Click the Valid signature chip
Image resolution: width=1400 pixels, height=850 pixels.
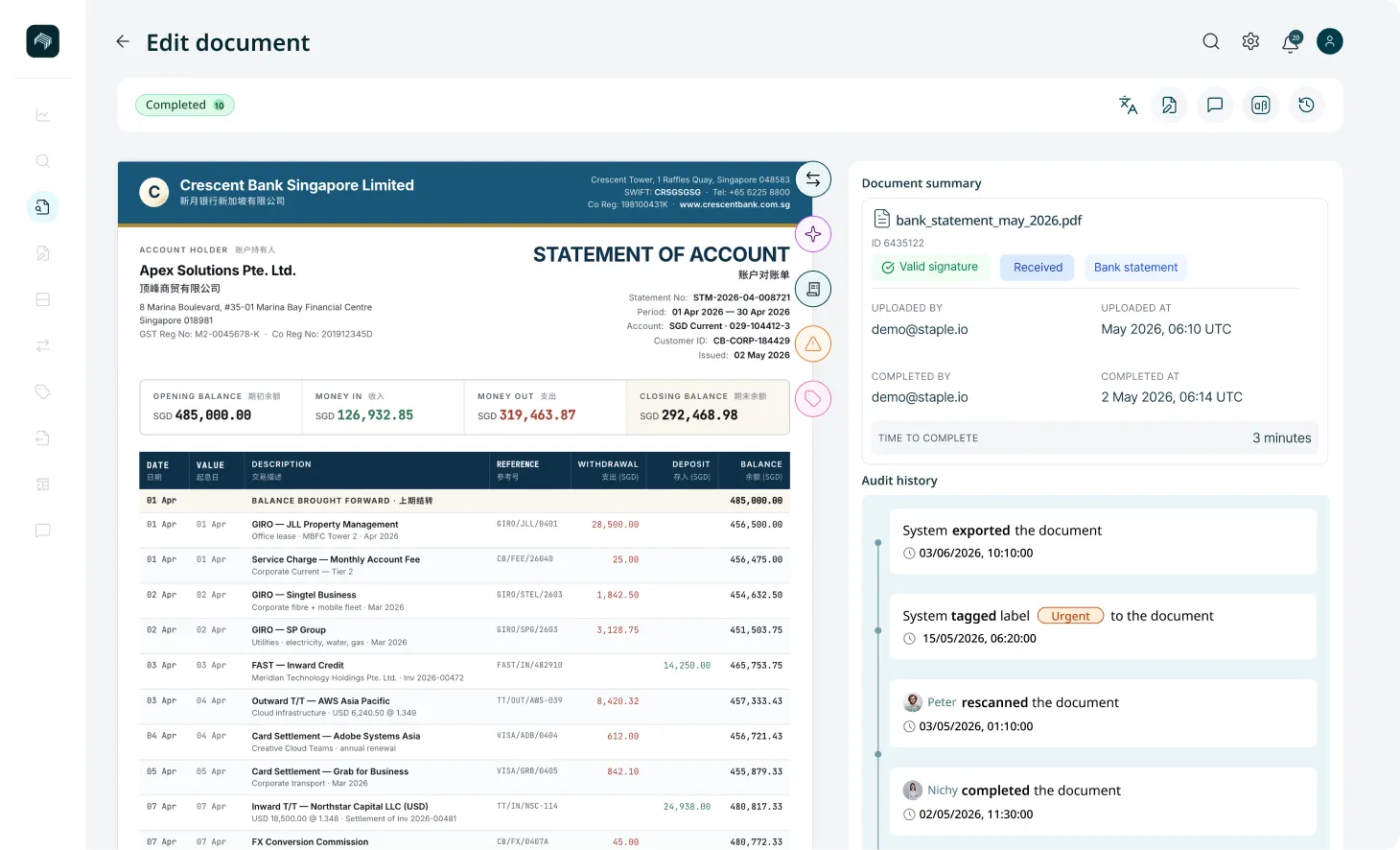930,267
